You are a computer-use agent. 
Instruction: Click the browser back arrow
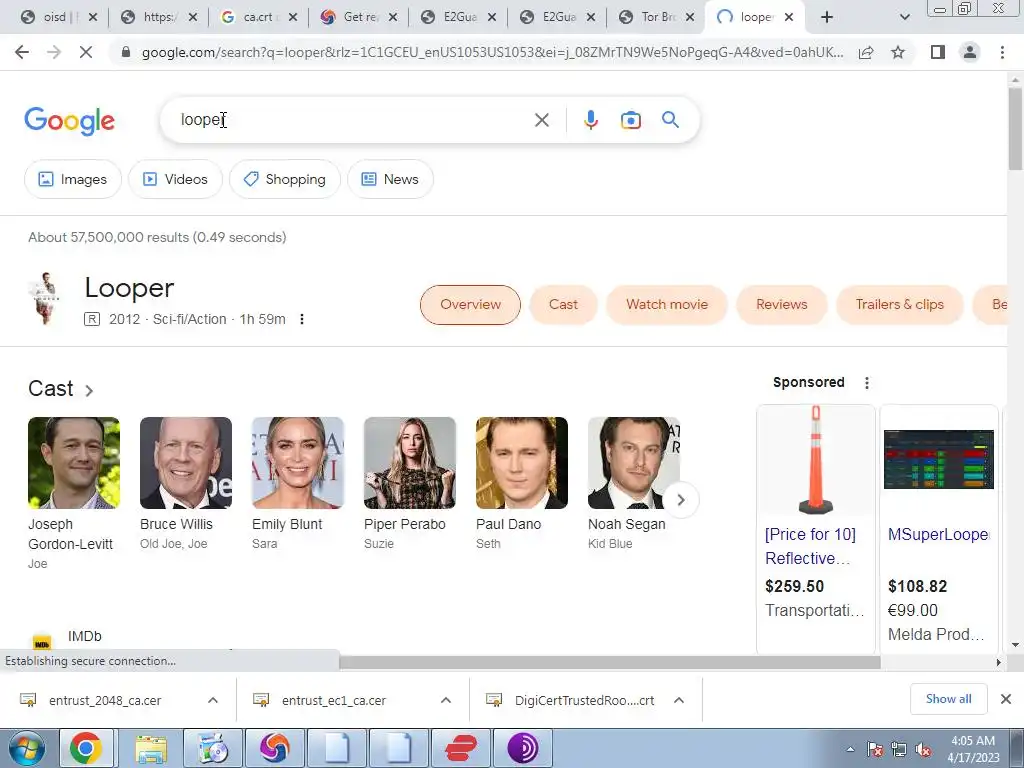tap(22, 52)
